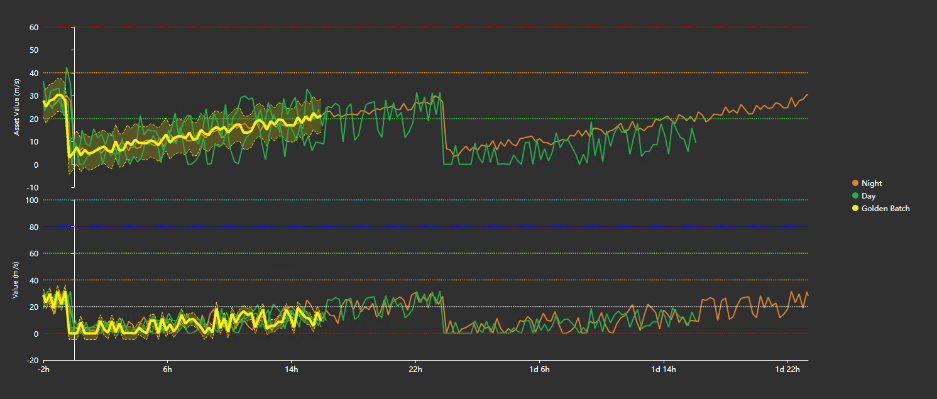Click the '6h' time axis label
Screen dimensions: 937x399
(167, 370)
